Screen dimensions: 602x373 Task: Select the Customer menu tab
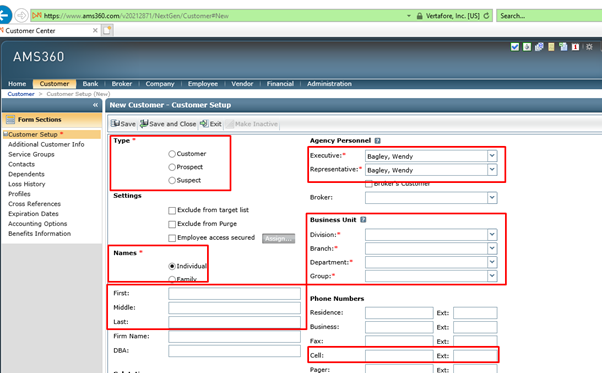click(x=54, y=84)
